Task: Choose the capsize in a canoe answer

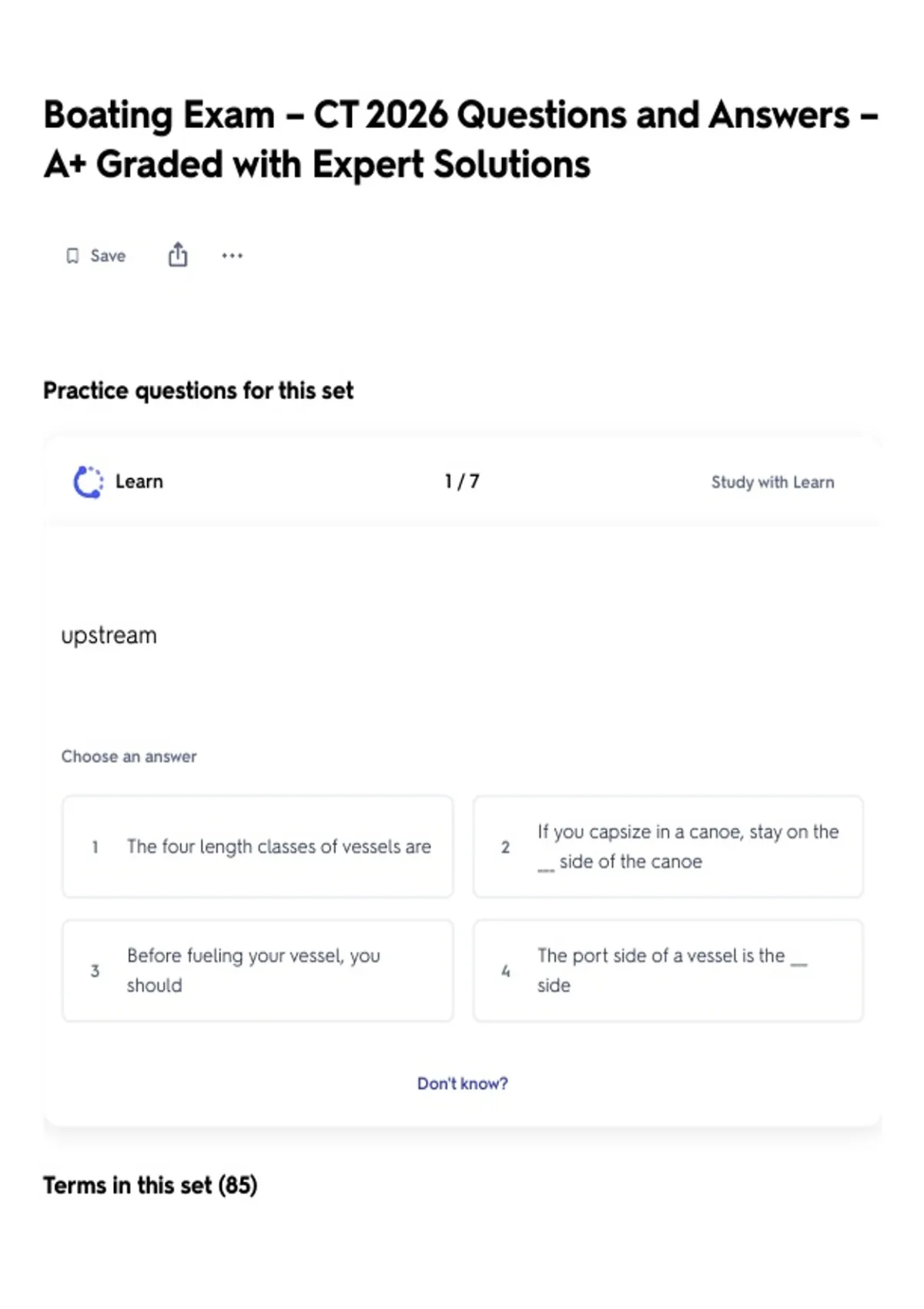Action: pyautogui.click(x=668, y=846)
